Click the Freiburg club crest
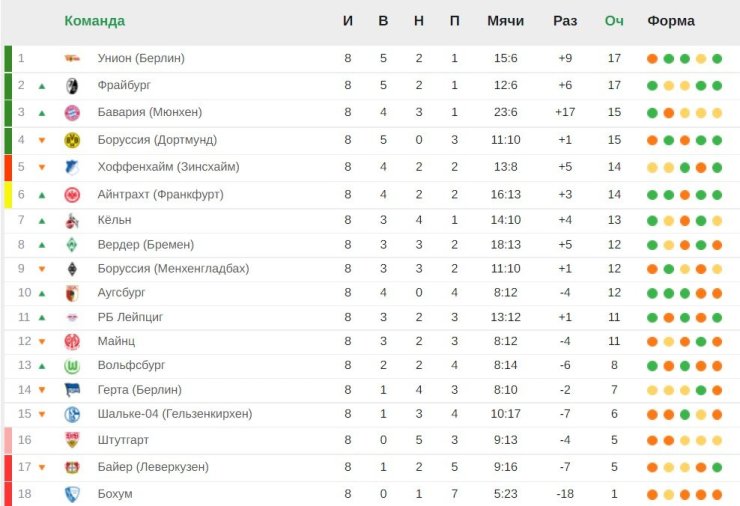Viewport: 740px width, 506px height. point(72,85)
